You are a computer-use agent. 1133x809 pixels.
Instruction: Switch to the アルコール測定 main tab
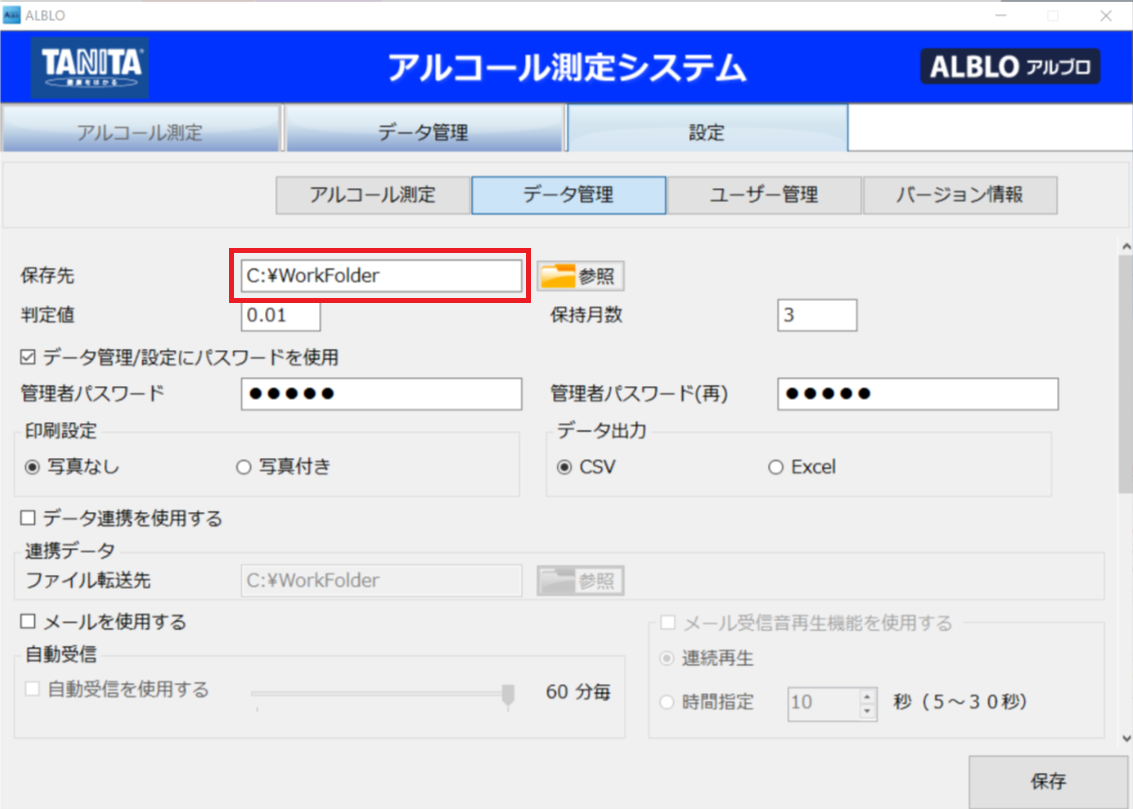141,128
